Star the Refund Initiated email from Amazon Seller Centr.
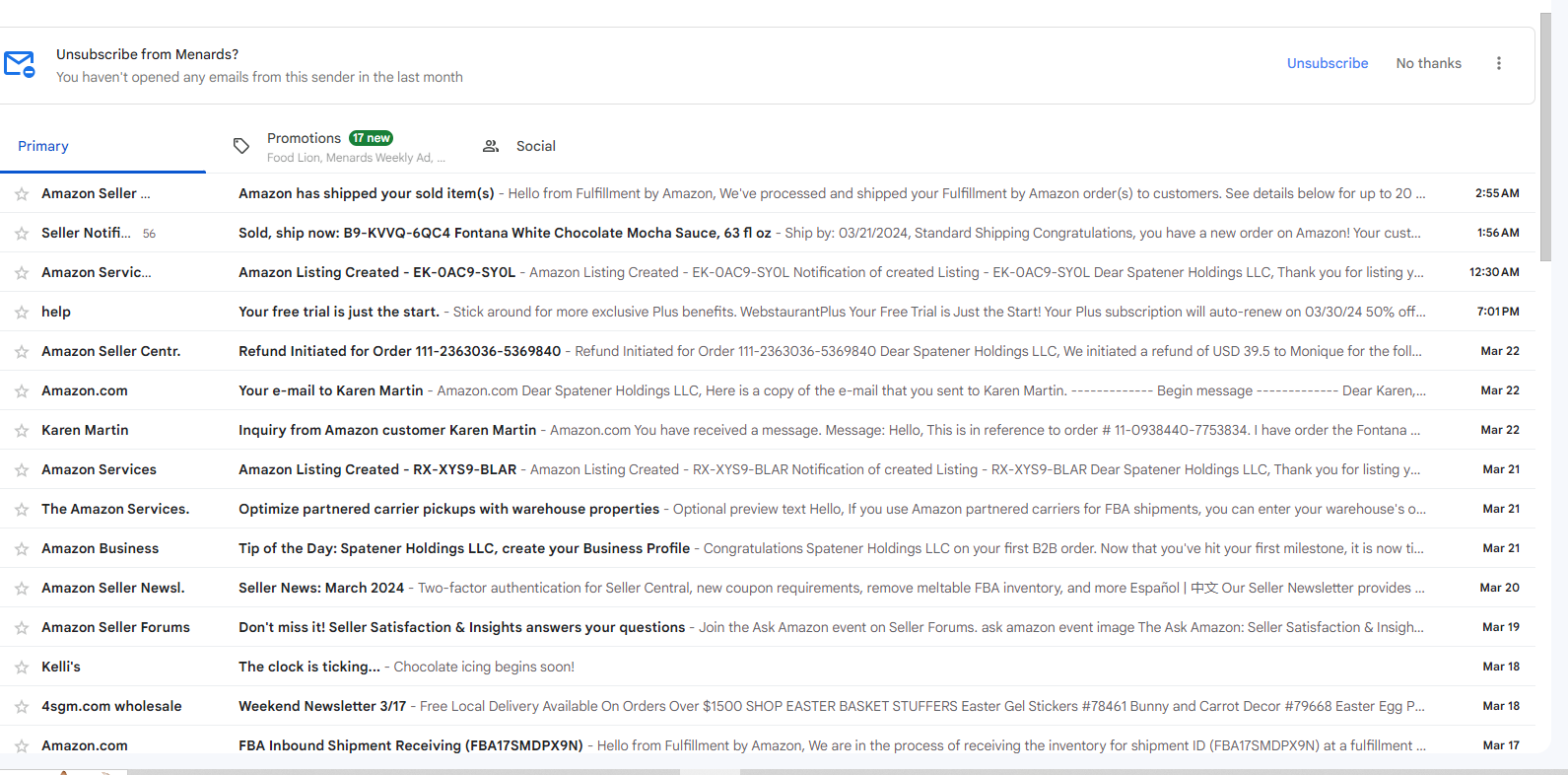Image resolution: width=1568 pixels, height=775 pixels. (x=22, y=352)
